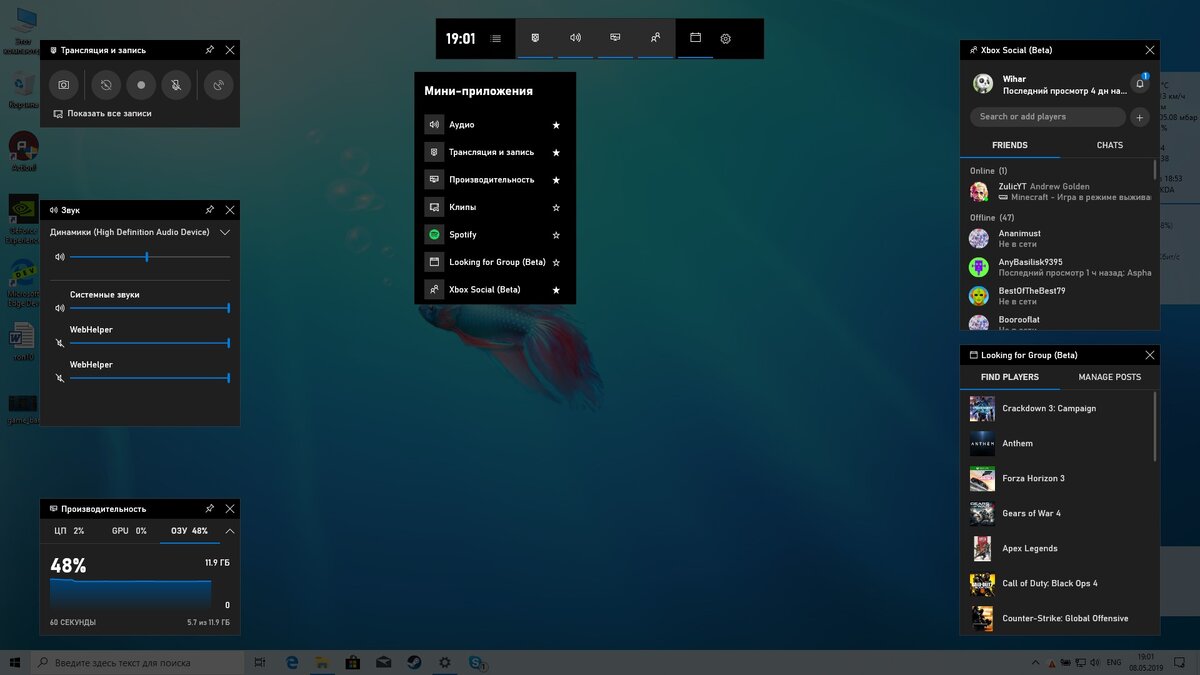Select the FRIENDS tab
Screen dimensions: 1200x675
pos(1010,145)
